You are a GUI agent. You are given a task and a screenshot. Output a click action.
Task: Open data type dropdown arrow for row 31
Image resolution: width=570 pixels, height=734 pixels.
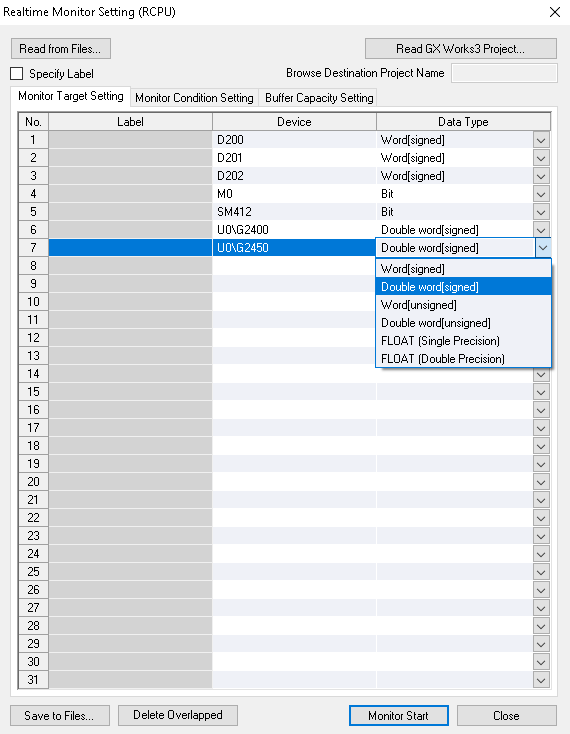tap(541, 680)
